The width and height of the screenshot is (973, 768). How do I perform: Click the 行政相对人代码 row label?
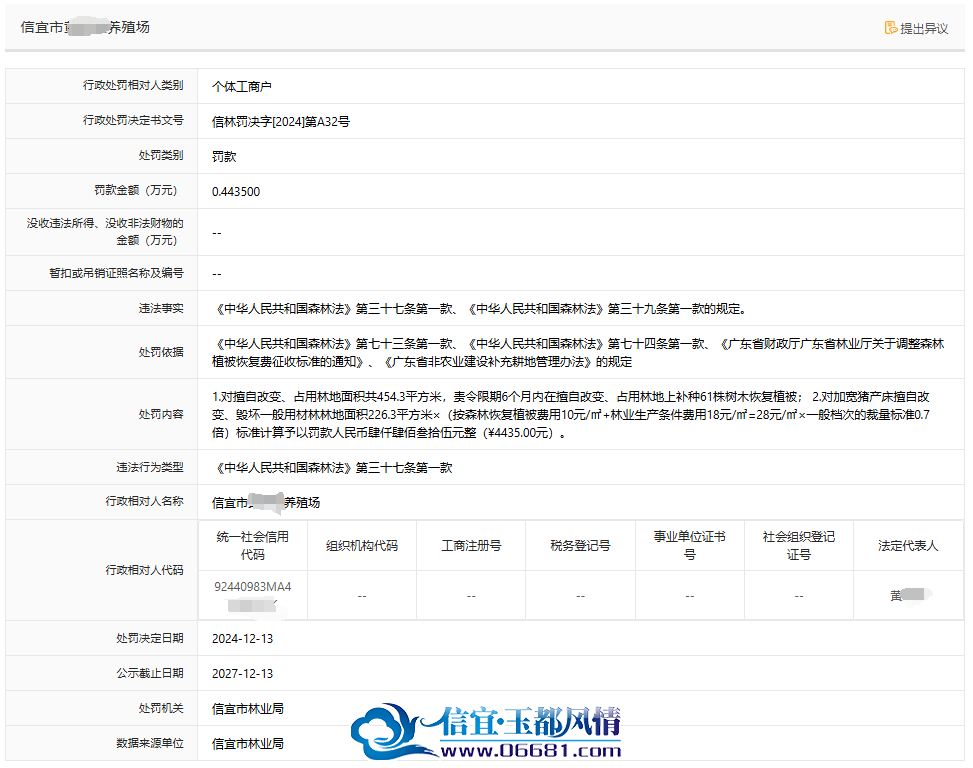click(x=145, y=570)
